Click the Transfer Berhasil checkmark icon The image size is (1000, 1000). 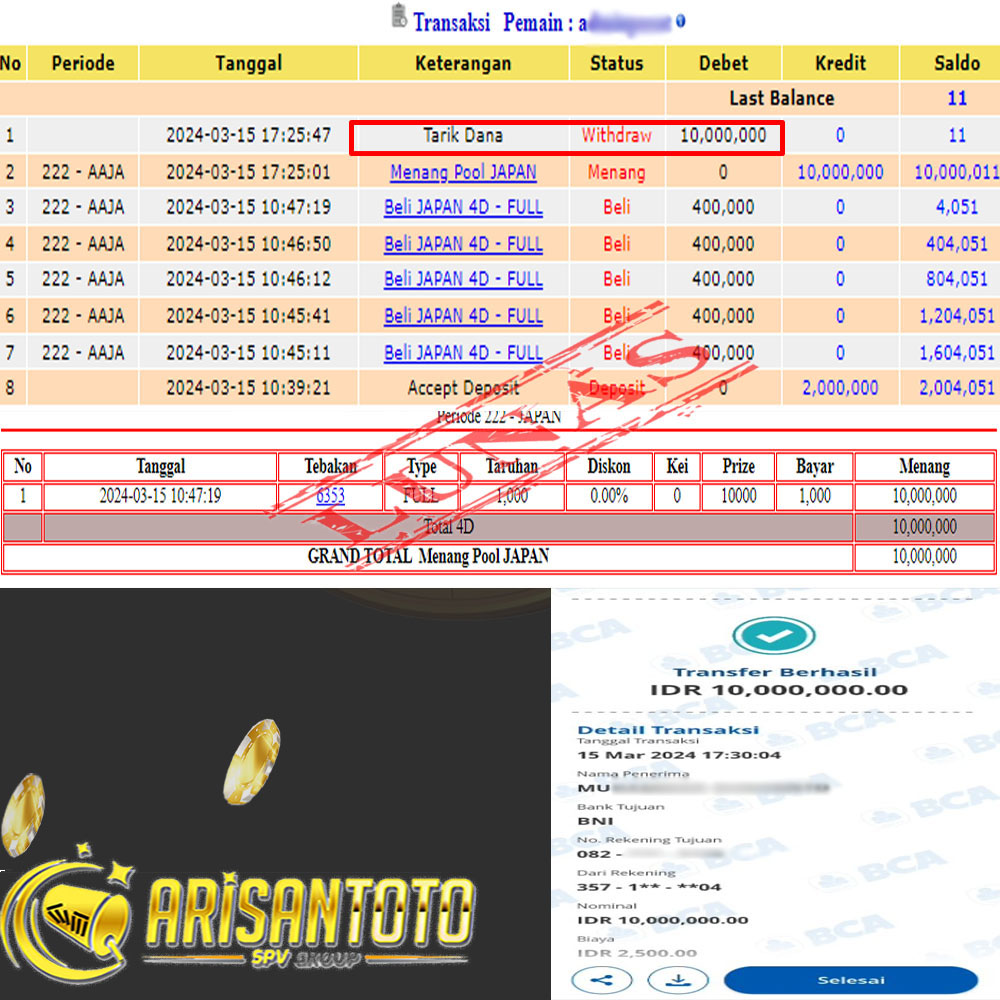click(x=774, y=635)
